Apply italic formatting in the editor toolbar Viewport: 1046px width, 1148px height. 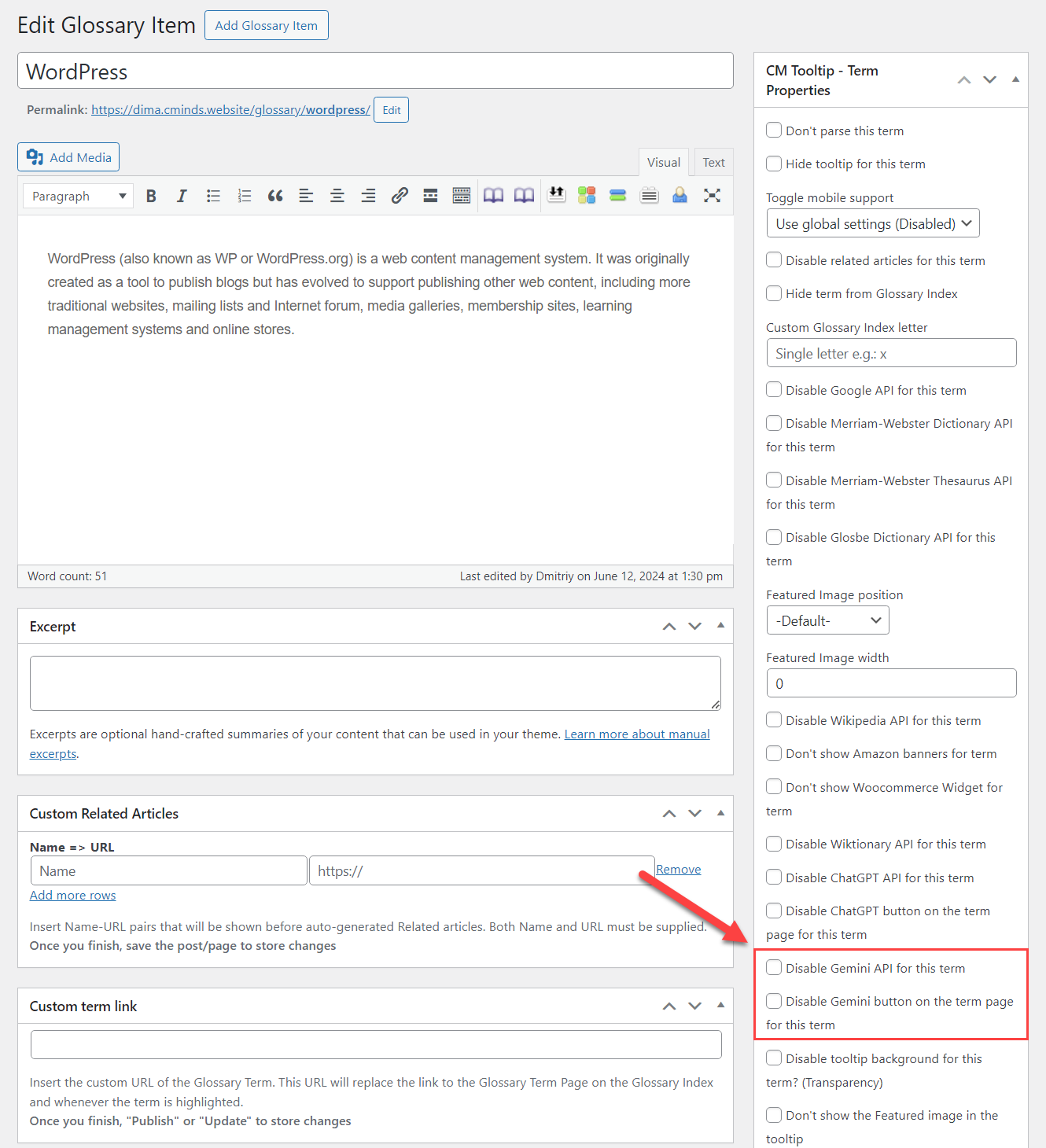pos(182,196)
